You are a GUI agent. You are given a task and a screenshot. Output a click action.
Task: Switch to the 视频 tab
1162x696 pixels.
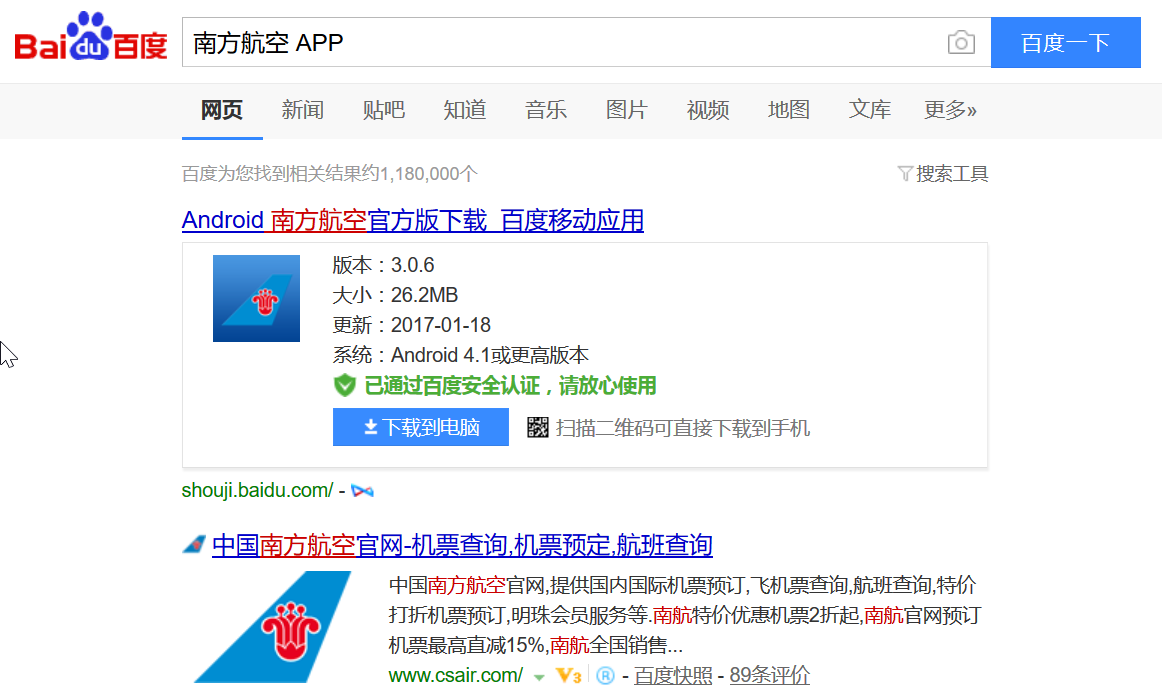click(708, 110)
